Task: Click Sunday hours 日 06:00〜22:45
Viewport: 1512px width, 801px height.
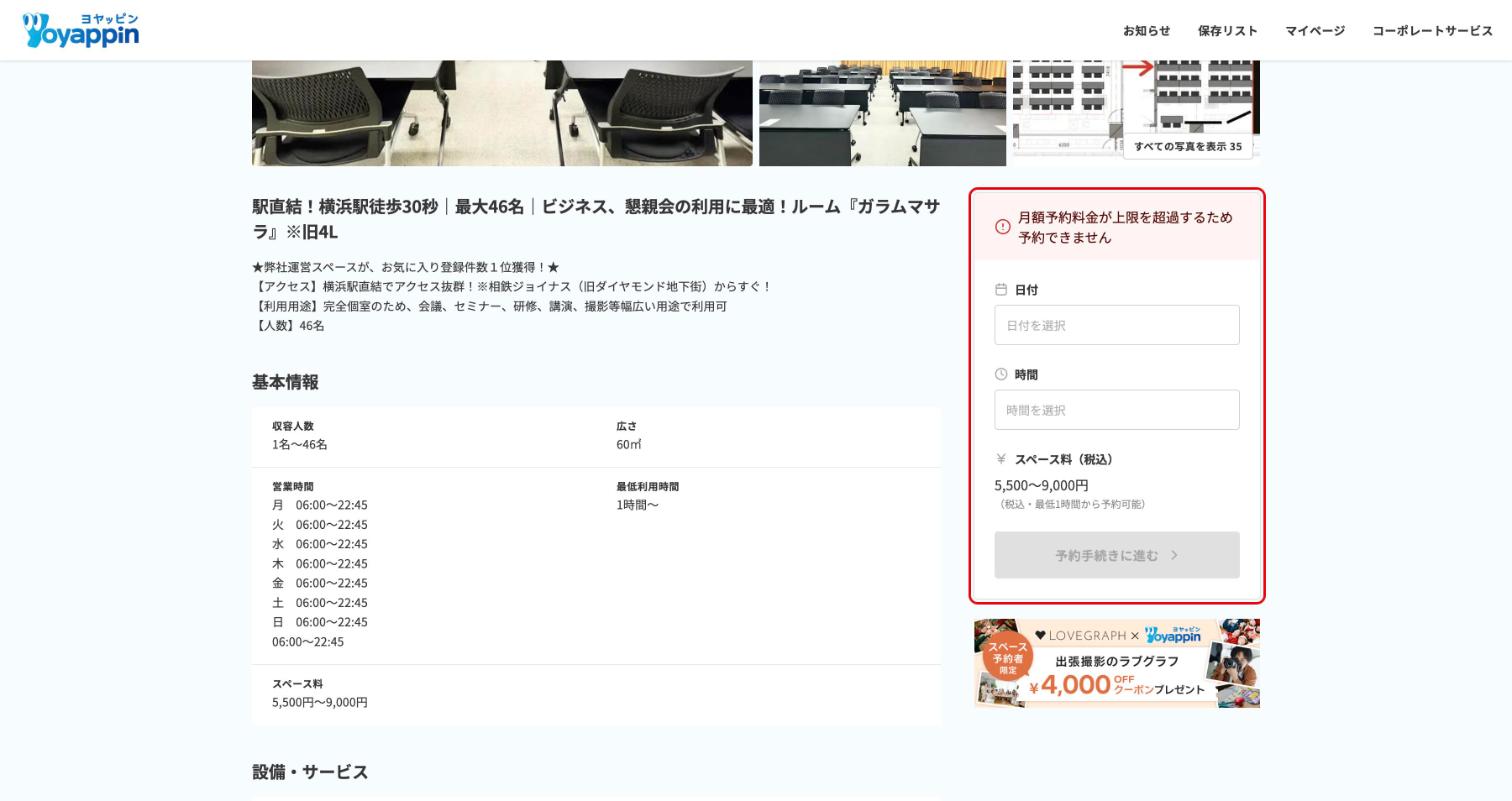Action: pyautogui.click(x=320, y=622)
